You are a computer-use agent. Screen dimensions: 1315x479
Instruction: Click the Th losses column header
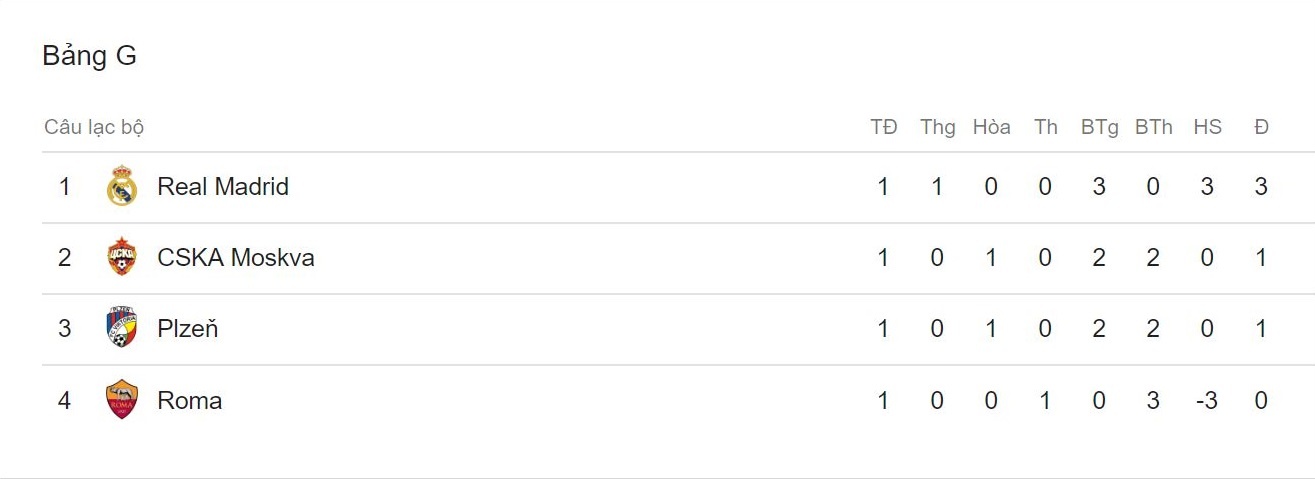(x=1045, y=127)
